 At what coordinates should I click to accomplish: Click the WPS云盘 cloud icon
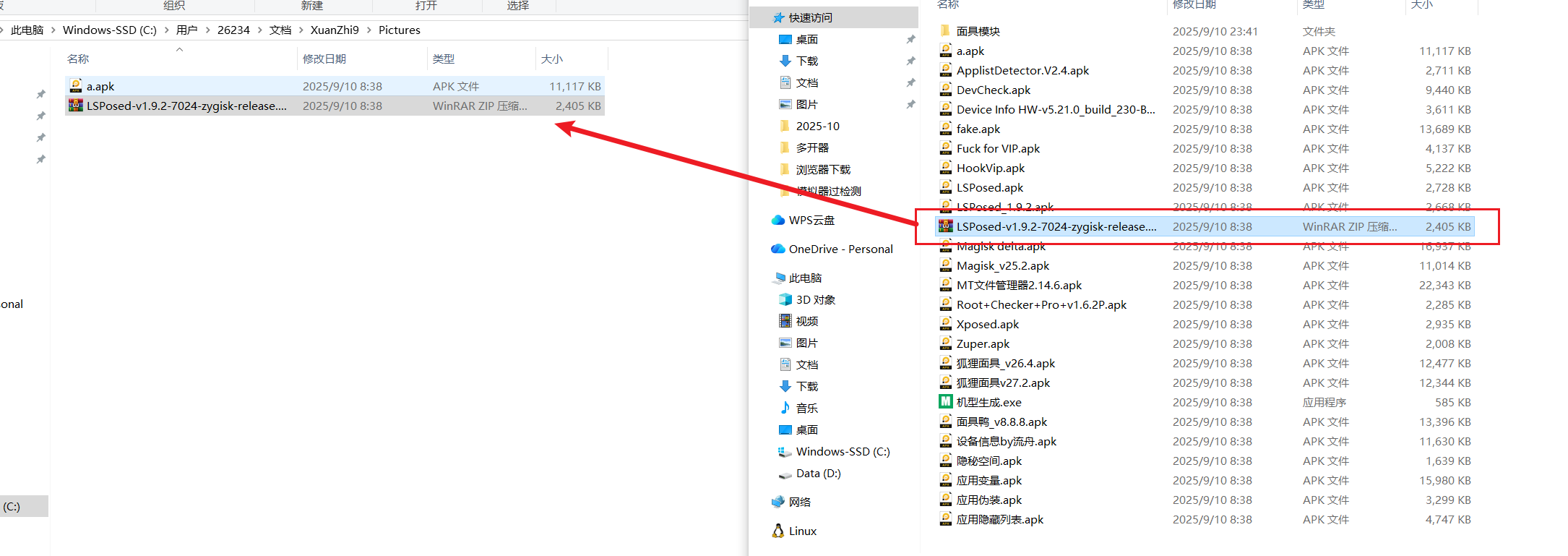(778, 220)
